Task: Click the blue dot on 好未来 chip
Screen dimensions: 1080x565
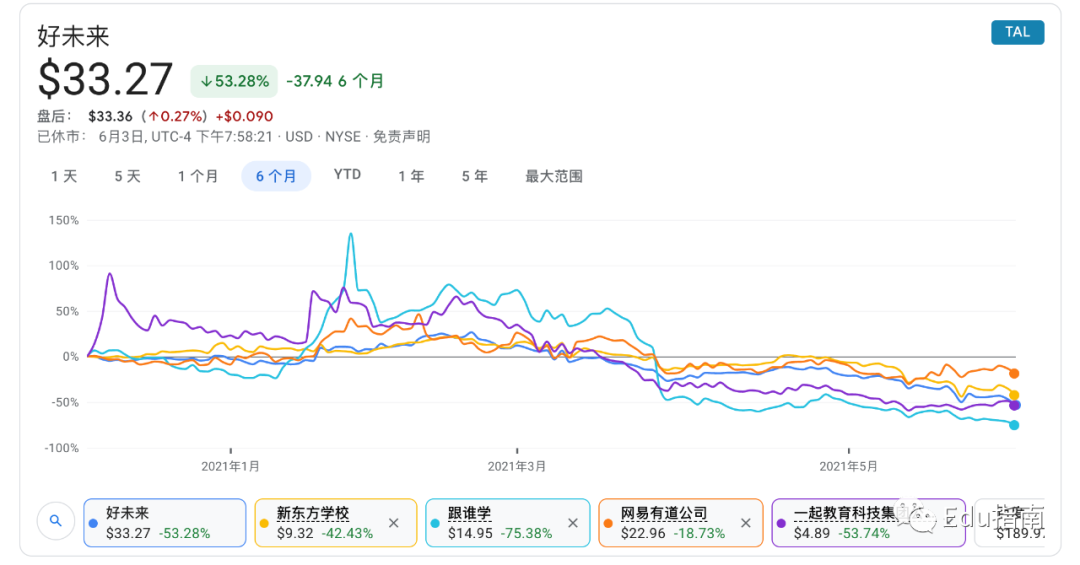Action: tap(93, 523)
